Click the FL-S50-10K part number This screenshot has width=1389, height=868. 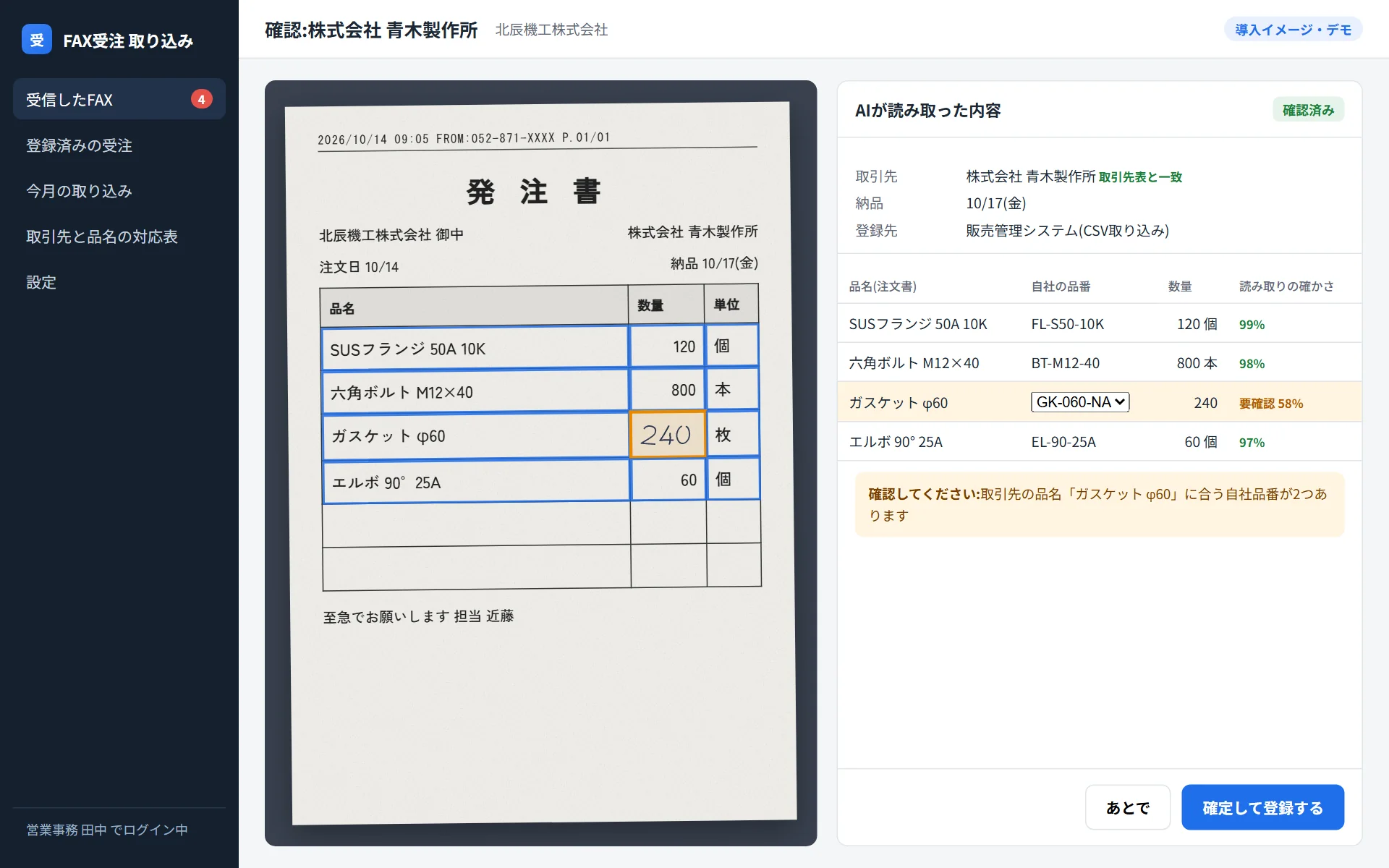point(1067,324)
